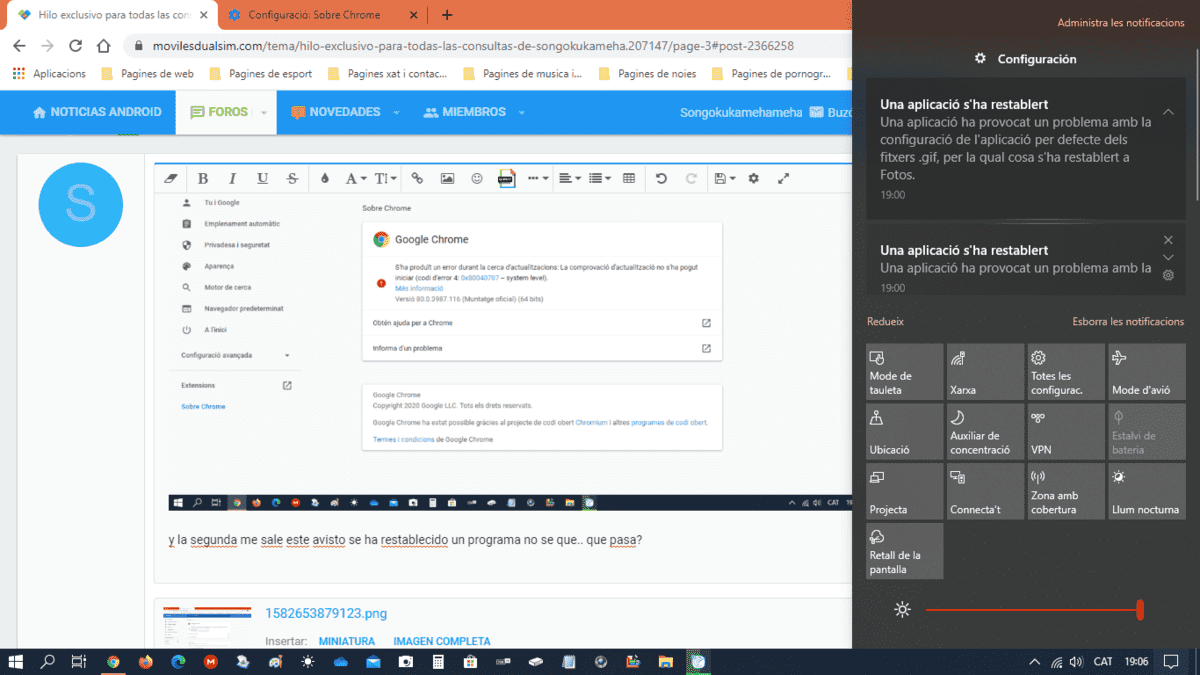1200x675 pixels.
Task: Open the Pagines de noies bookmark folder
Action: coord(646,73)
